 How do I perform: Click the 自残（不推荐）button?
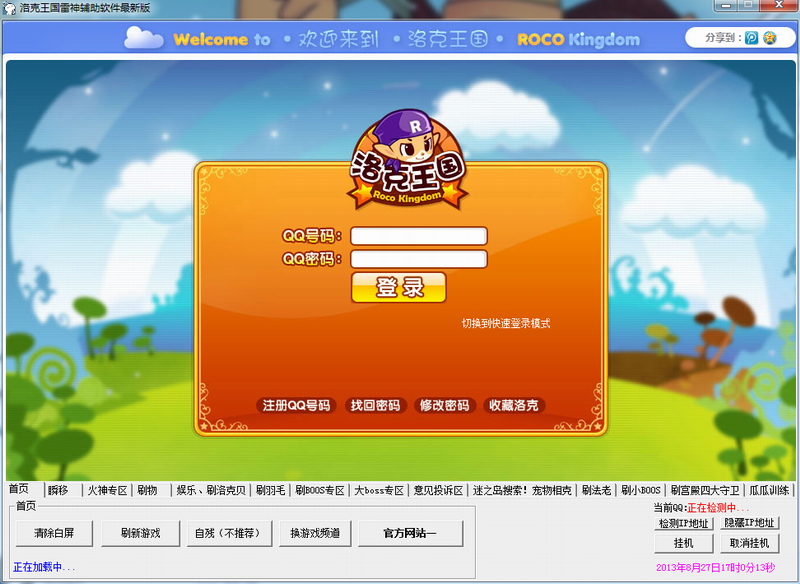230,534
